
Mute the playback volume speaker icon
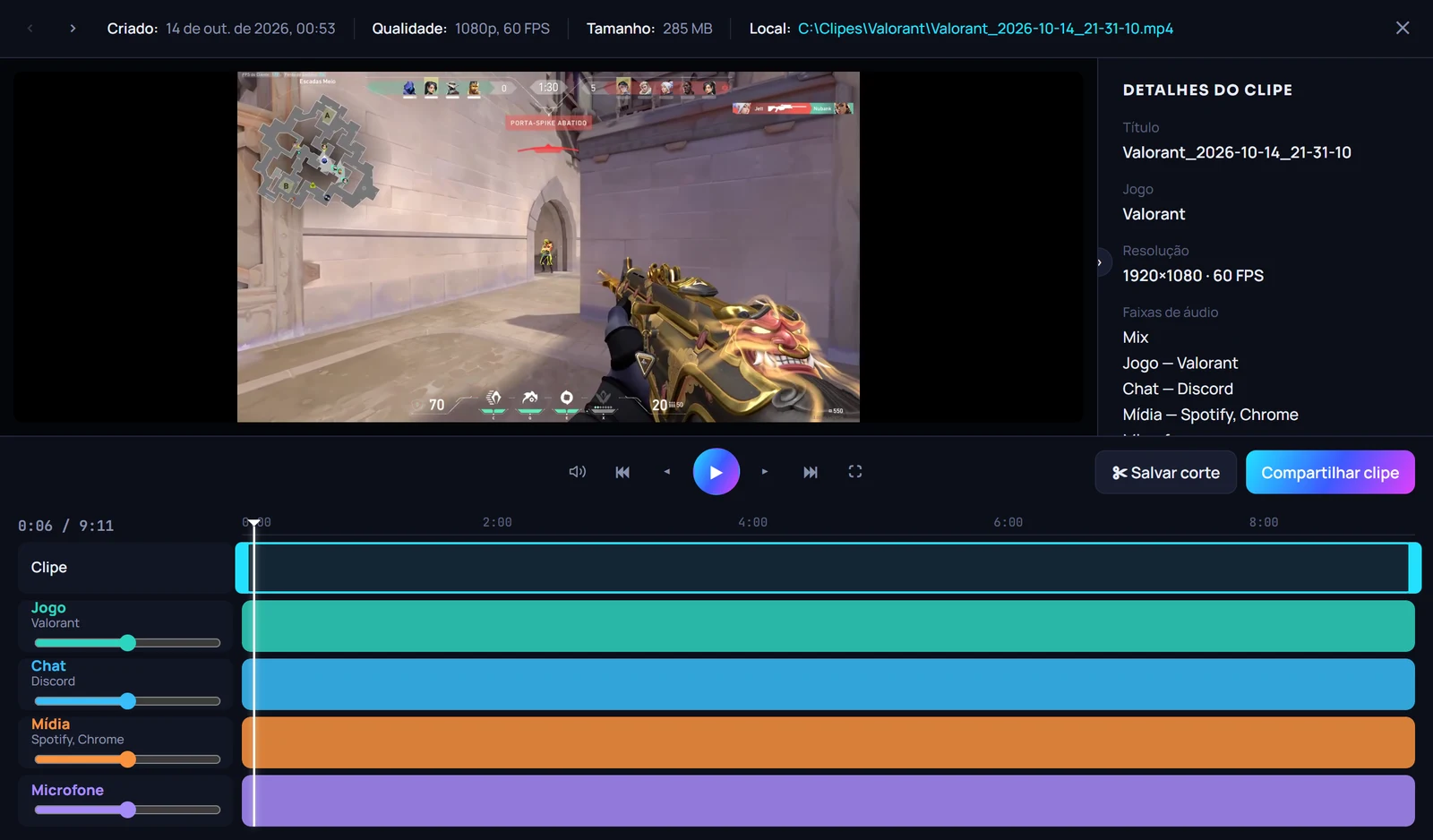click(x=578, y=472)
